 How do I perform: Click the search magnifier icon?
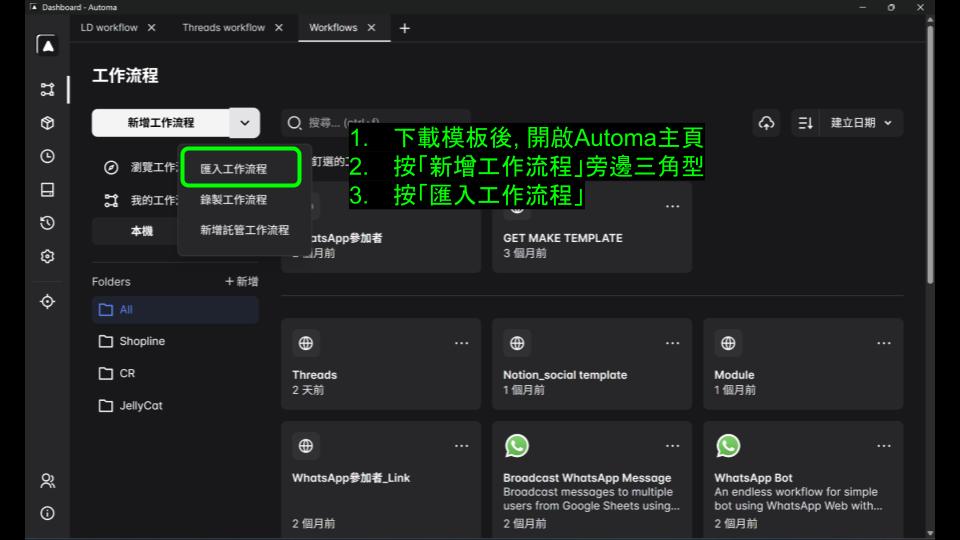click(294, 123)
